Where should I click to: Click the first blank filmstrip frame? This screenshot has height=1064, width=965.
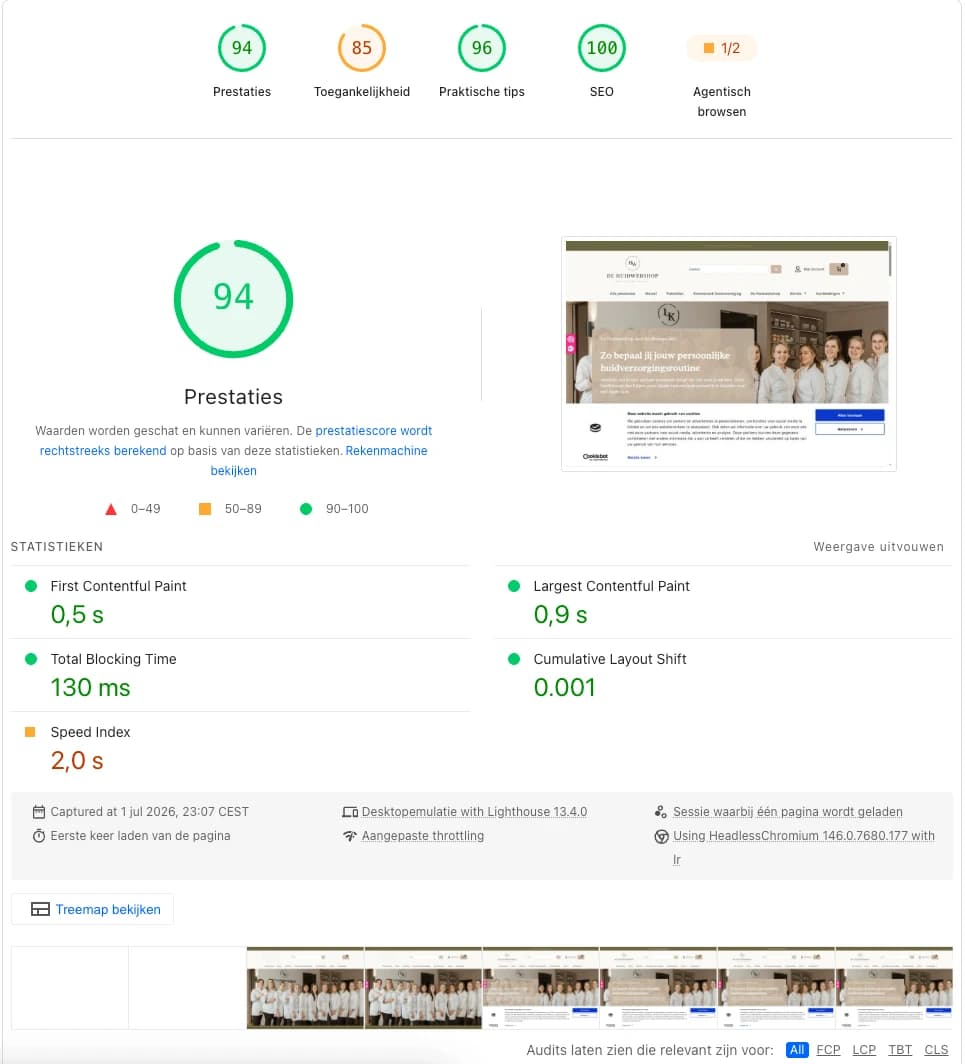pos(70,987)
